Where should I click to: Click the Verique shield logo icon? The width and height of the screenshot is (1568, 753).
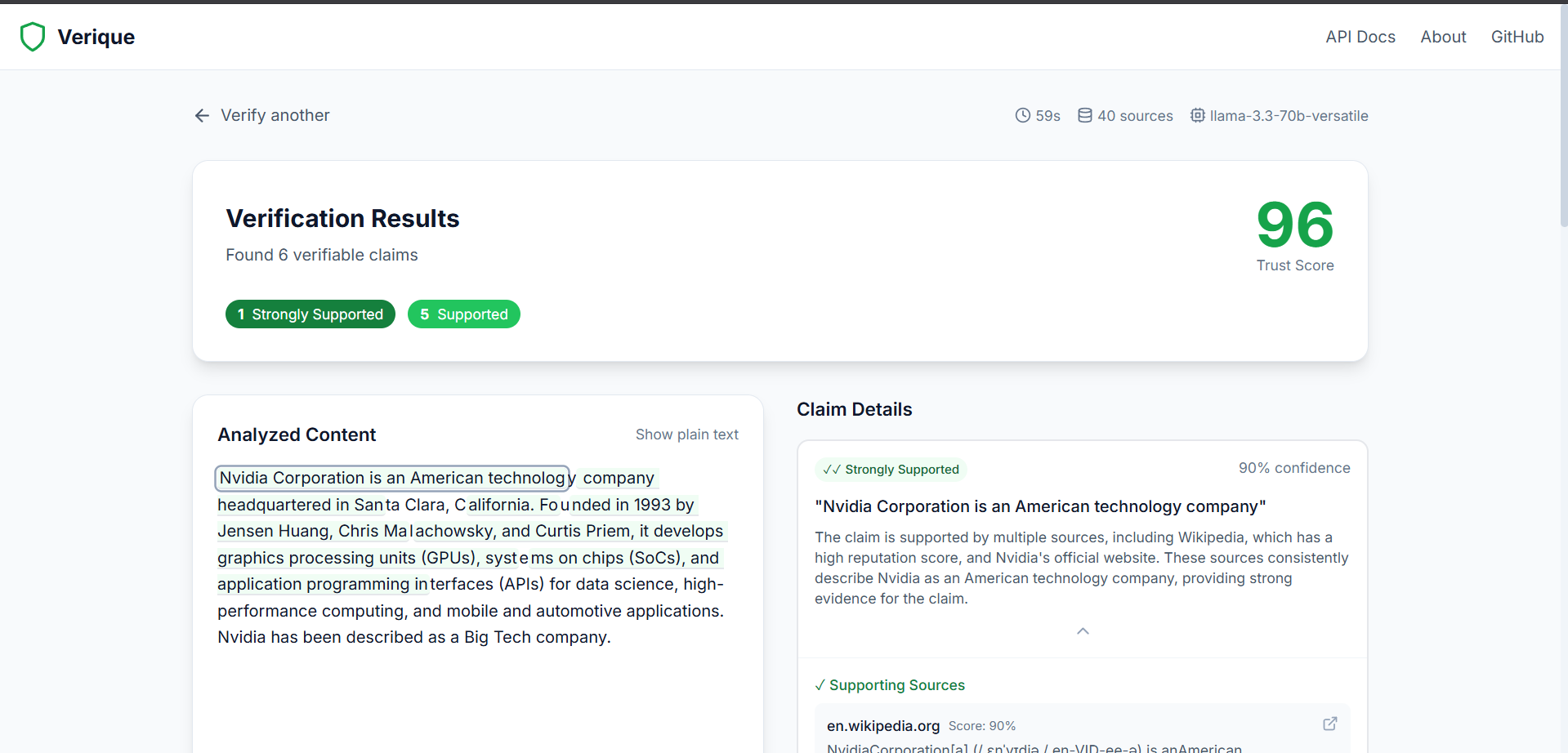click(33, 37)
